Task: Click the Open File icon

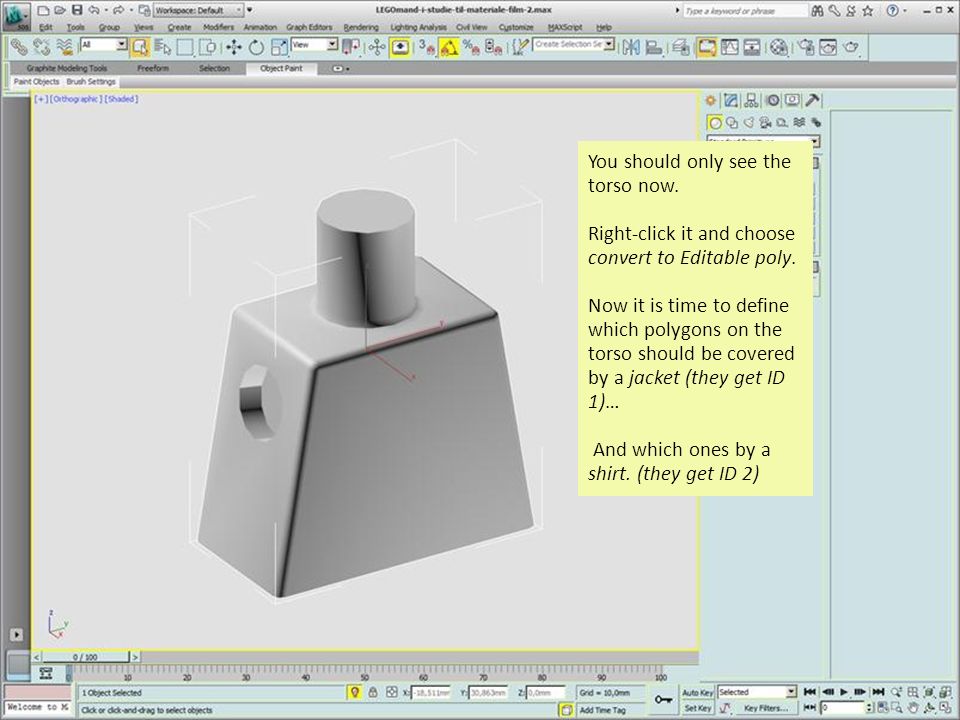Action: [59, 10]
